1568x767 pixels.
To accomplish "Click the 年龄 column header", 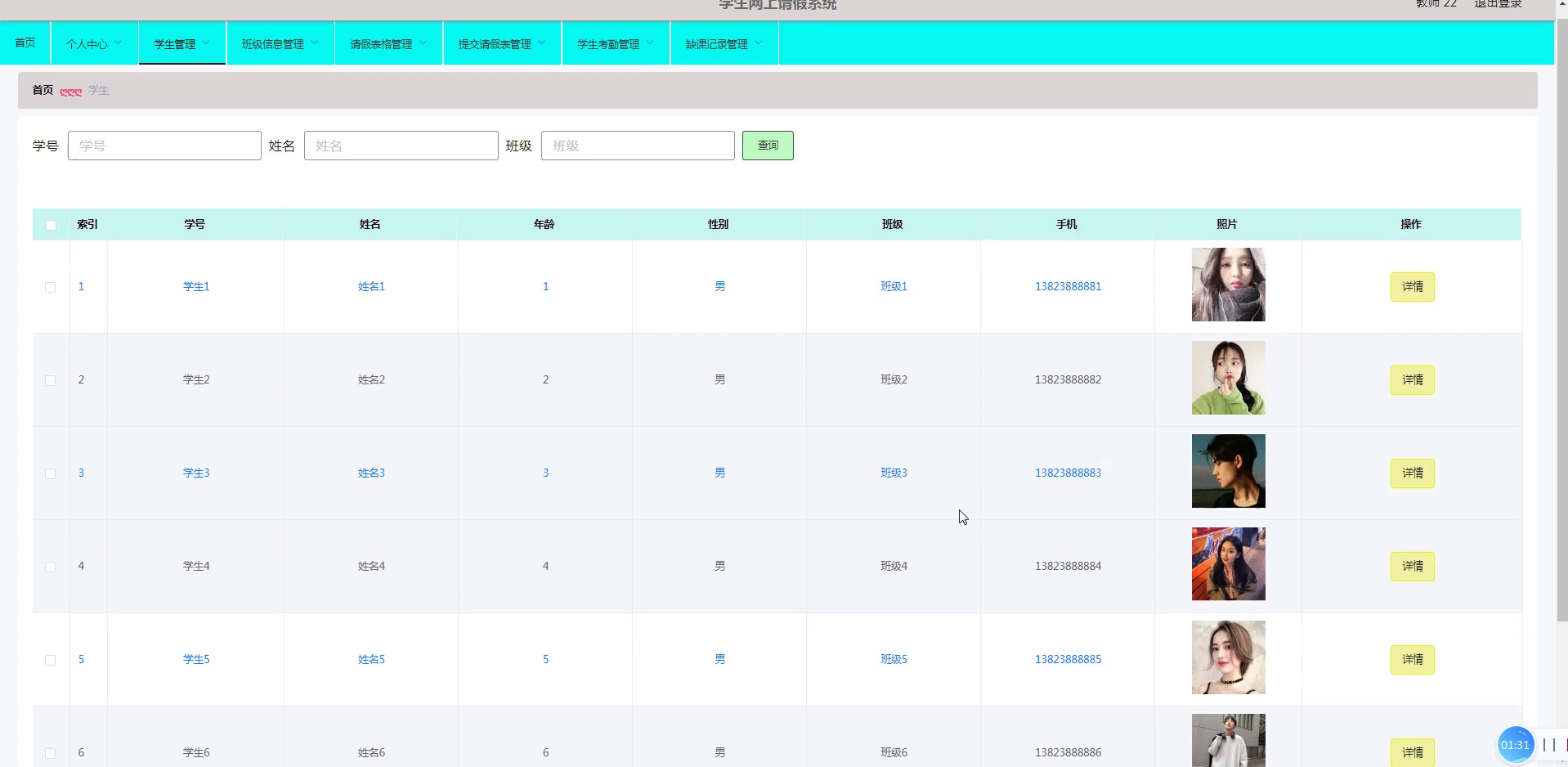I will tap(544, 224).
